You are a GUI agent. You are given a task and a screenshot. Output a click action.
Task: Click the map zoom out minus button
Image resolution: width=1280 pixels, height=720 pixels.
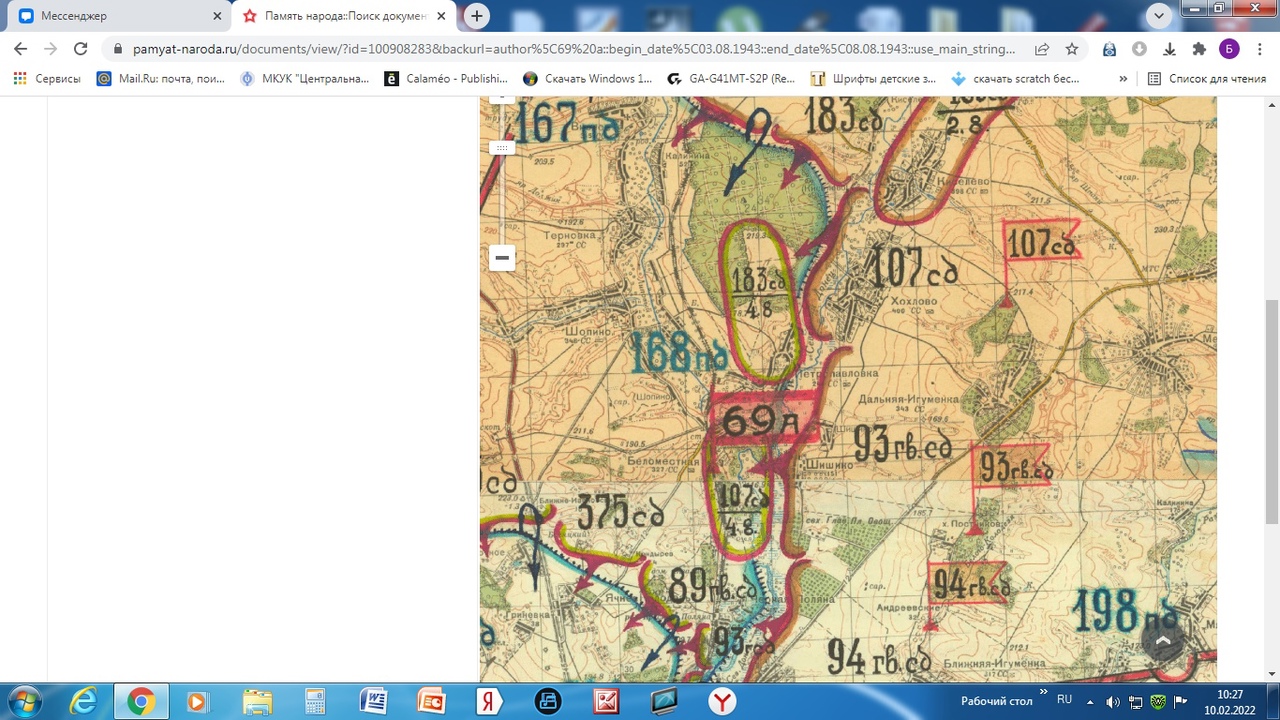pos(502,258)
